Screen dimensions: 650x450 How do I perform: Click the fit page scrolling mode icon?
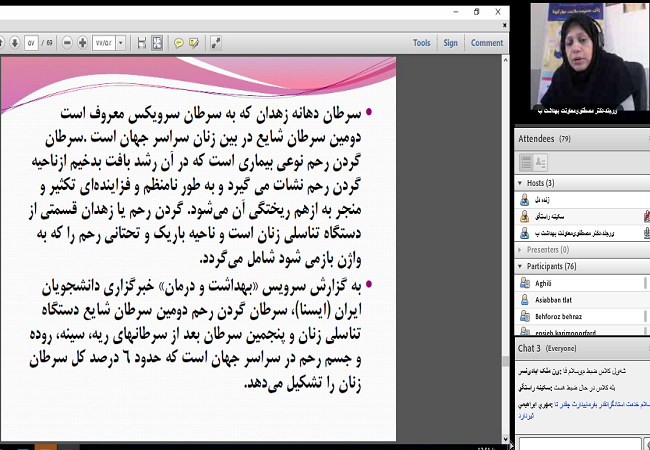[x=141, y=43]
